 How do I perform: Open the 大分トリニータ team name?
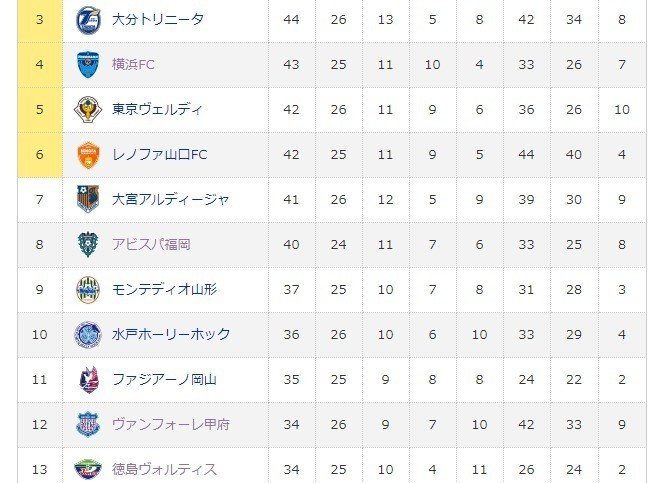click(x=158, y=20)
